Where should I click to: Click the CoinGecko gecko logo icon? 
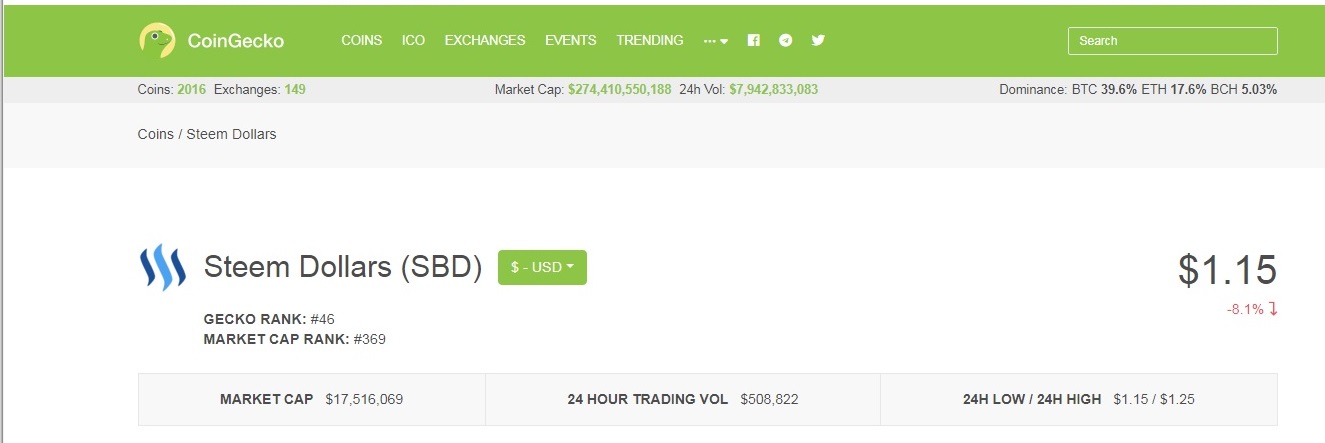coord(157,40)
